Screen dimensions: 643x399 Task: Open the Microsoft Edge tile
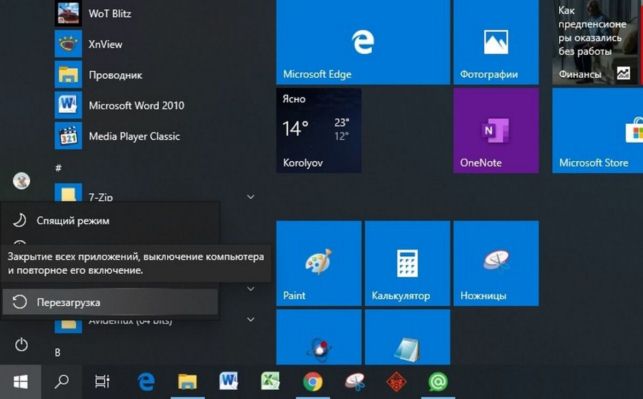coord(363,42)
